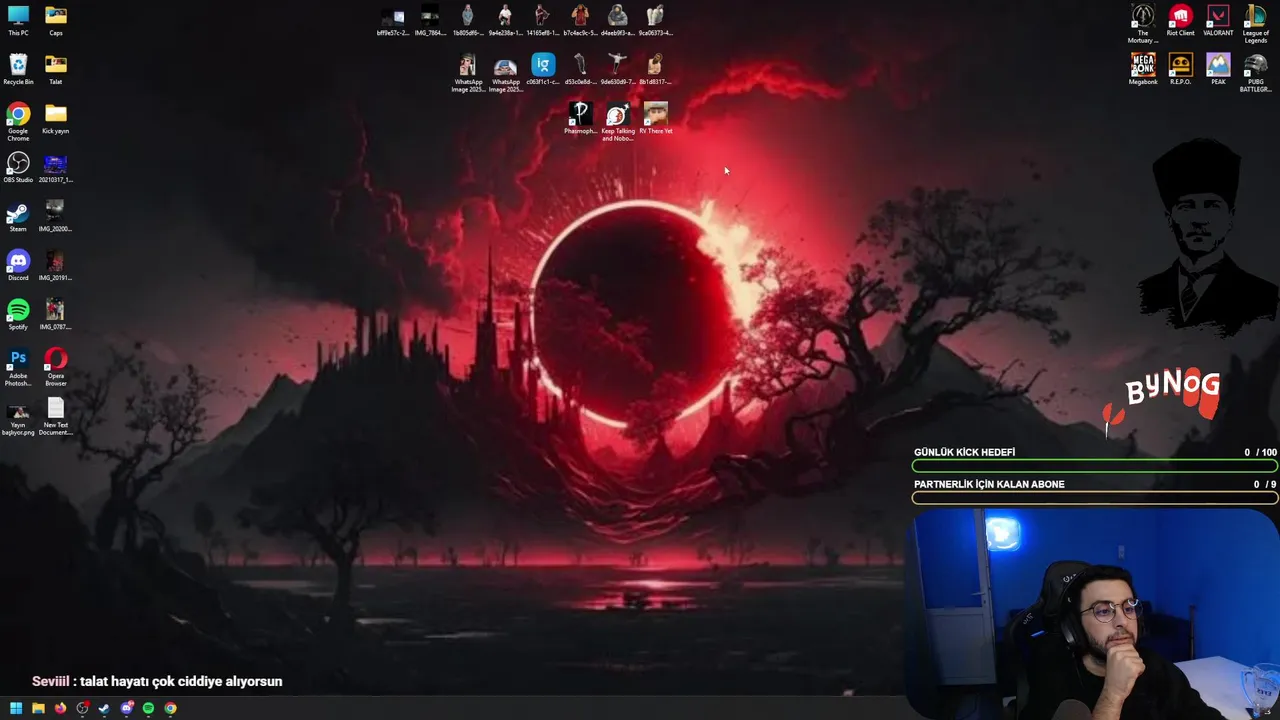
Task: Open the This PC desktop icon
Action: coord(18,21)
